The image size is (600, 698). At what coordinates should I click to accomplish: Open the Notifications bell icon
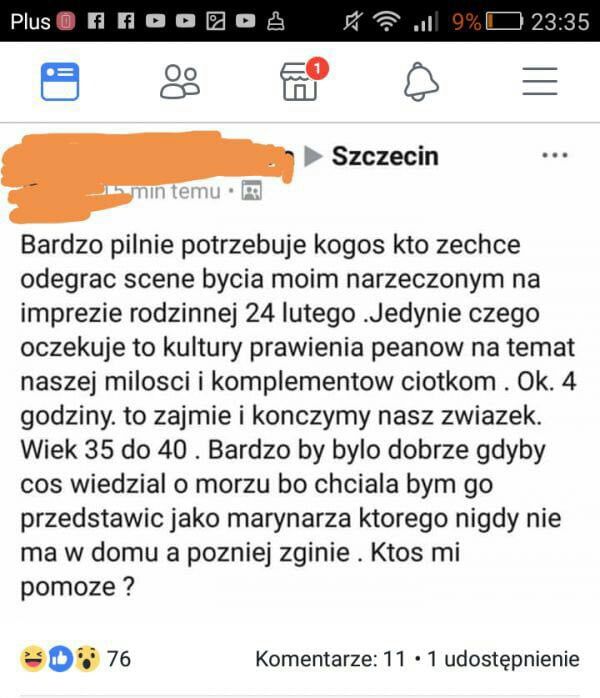pos(421,82)
